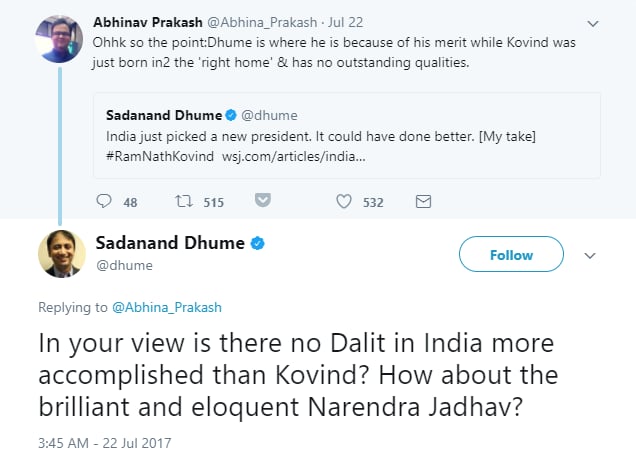Like Abhinav Prakash's tweet

pos(344,202)
